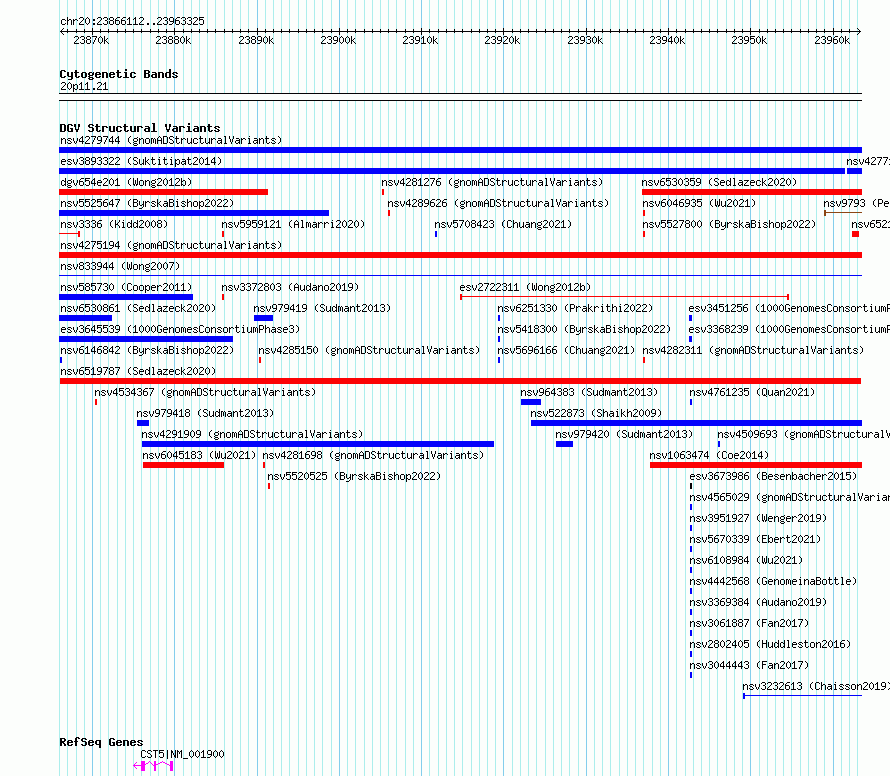This screenshot has width=890, height=776.
Task: Click the red interval line of esv2722311
Action: pyautogui.click(x=624, y=296)
